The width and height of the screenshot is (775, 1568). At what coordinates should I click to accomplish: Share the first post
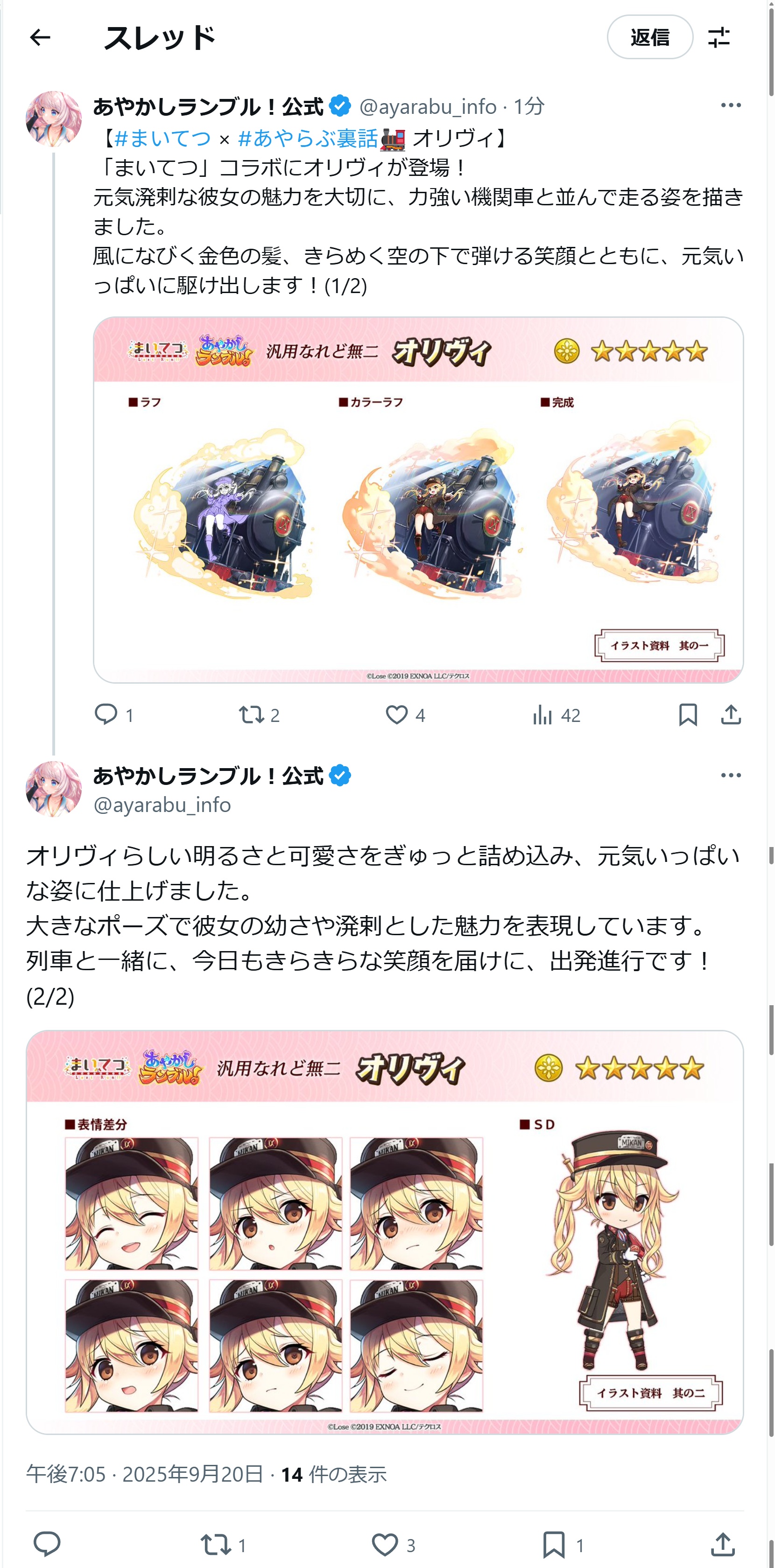coord(731,714)
